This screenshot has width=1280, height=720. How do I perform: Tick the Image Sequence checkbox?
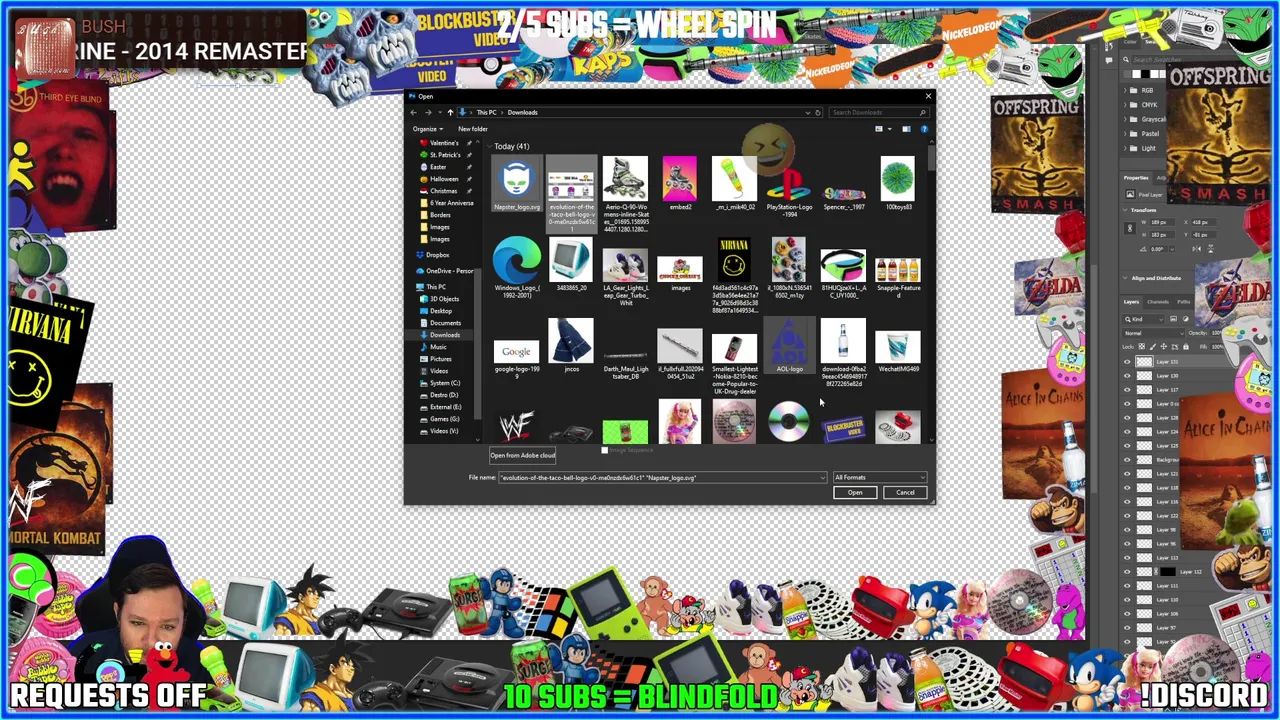604,451
